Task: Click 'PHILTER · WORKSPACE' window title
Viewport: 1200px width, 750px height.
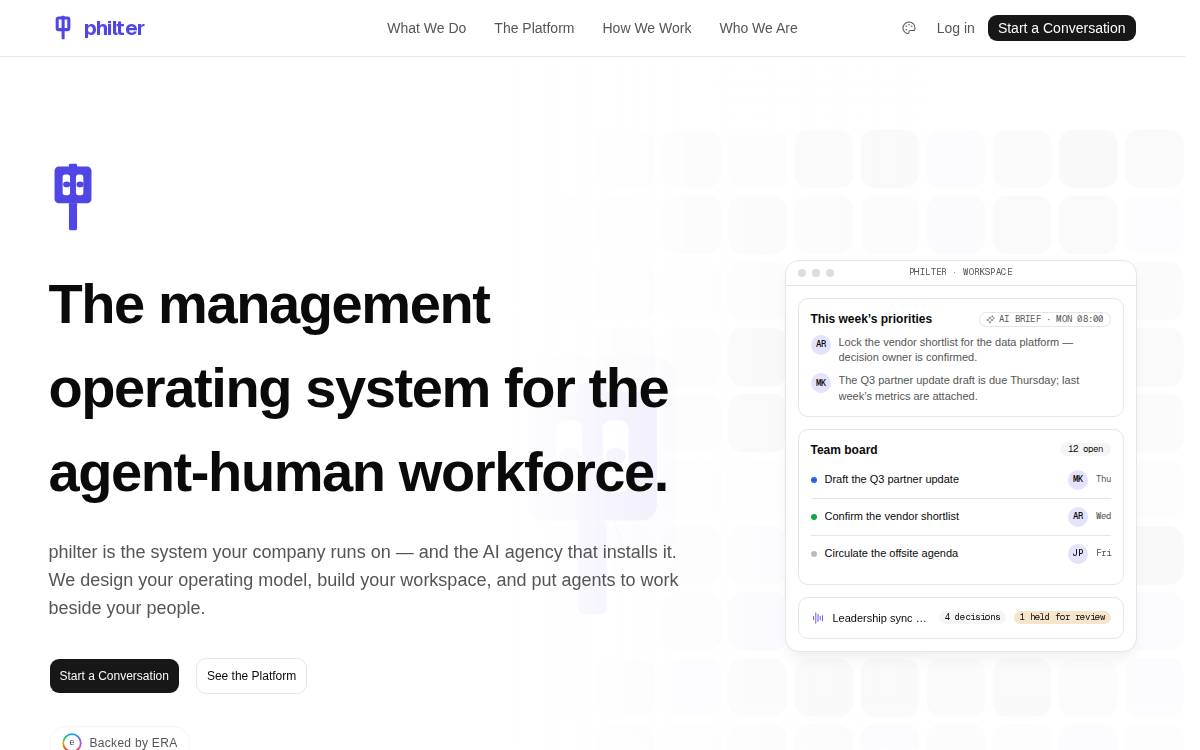Action: [960, 273]
